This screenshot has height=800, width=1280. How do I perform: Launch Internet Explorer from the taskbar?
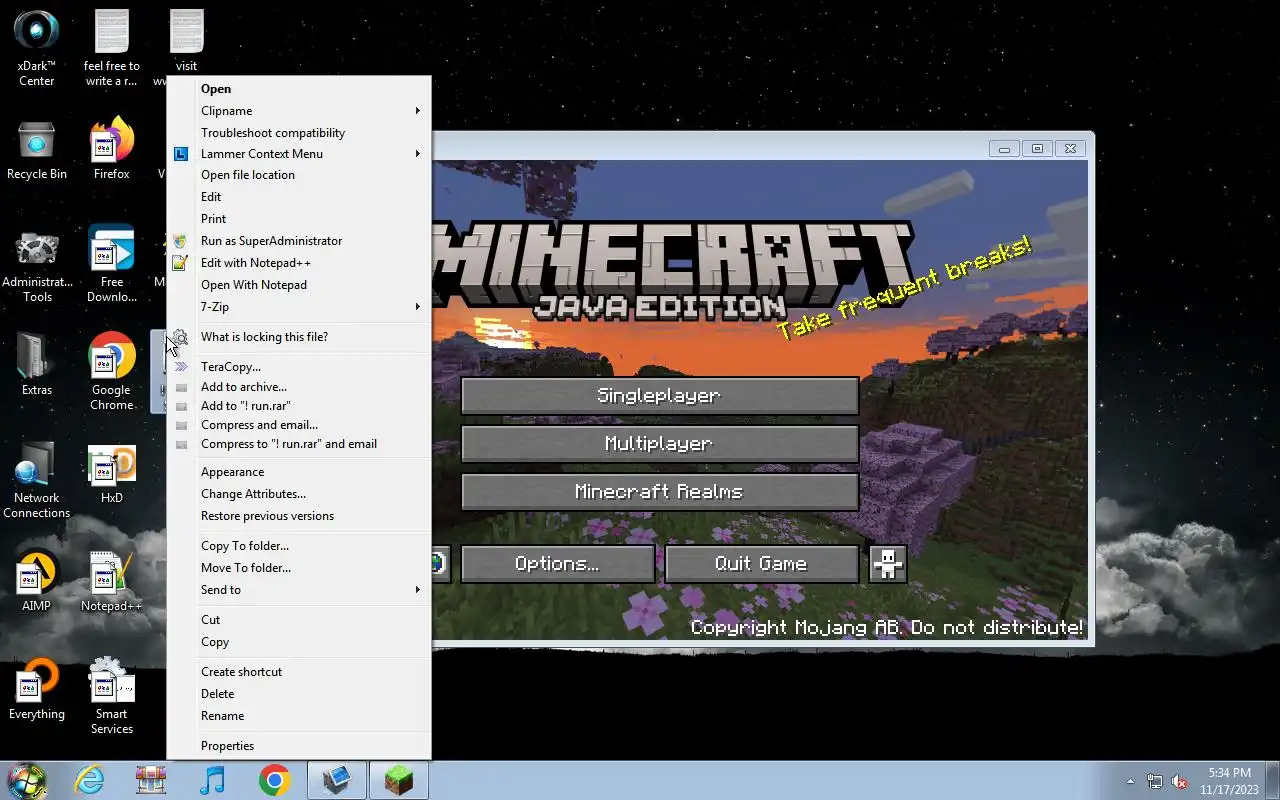point(90,780)
